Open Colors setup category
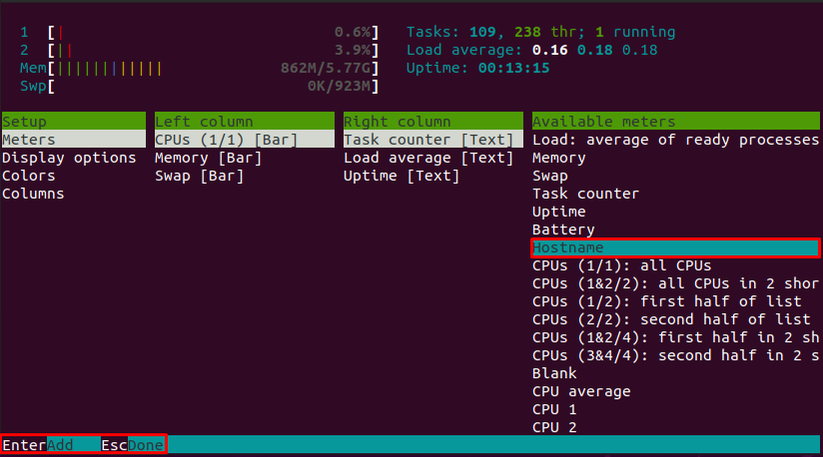The height and width of the screenshot is (457, 823). click(28, 176)
